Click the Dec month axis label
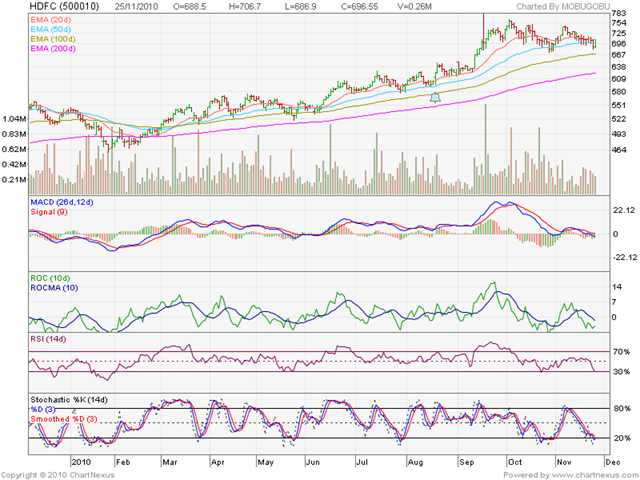Viewport: 640px width, 480px height. (x=613, y=462)
